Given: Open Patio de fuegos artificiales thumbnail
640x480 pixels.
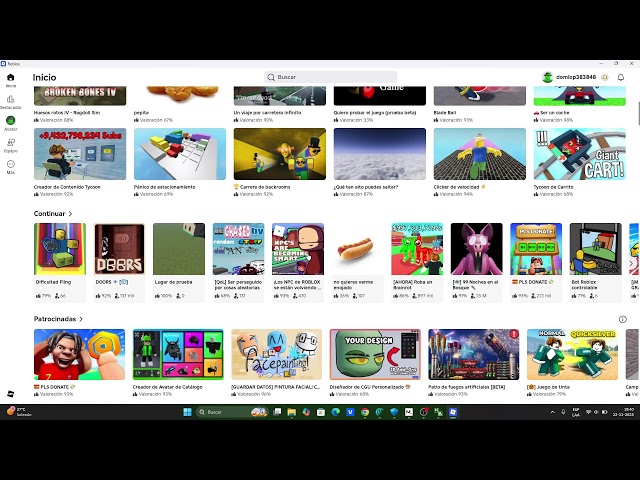Looking at the screenshot, I should (474, 355).
